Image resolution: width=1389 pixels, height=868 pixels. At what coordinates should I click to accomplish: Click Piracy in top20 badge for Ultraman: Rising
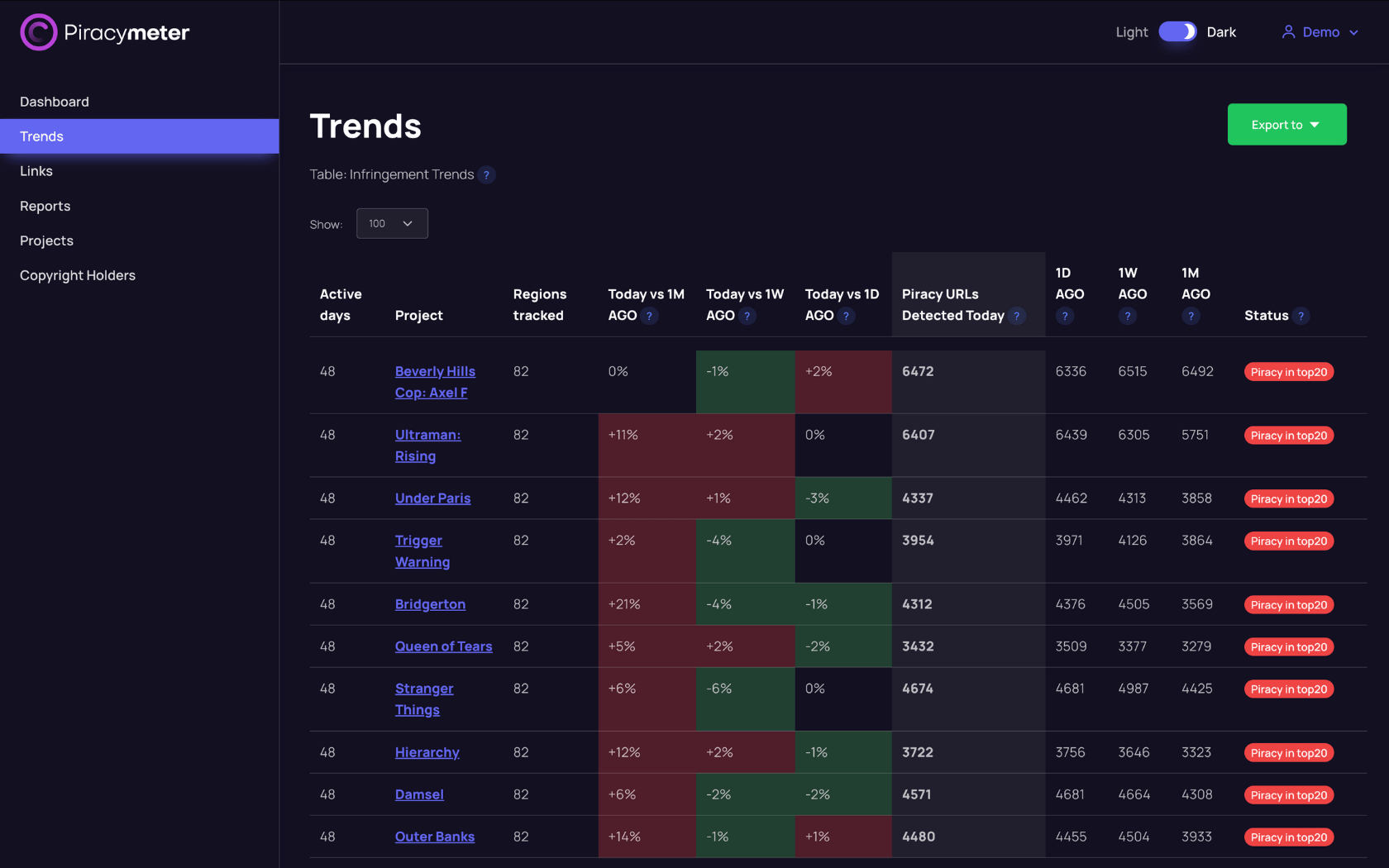(1289, 436)
